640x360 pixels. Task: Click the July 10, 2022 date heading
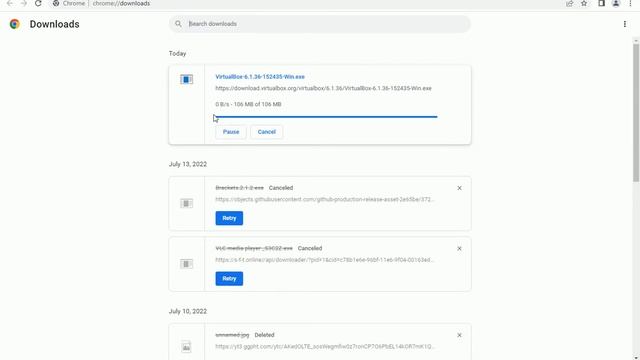pyautogui.click(x=188, y=311)
